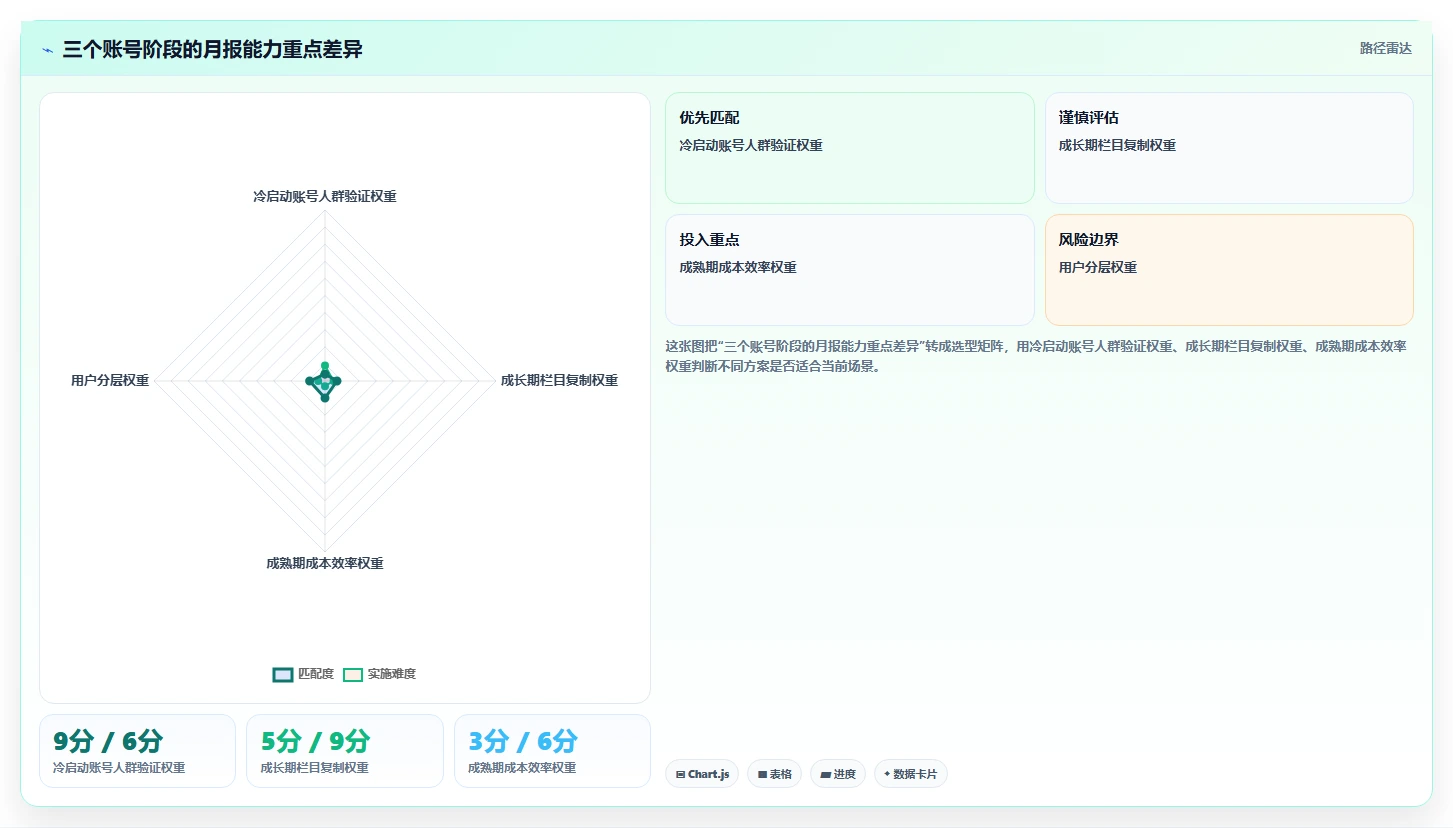Select the 优先匹配 card
This screenshot has width=1453, height=828.
(849, 148)
